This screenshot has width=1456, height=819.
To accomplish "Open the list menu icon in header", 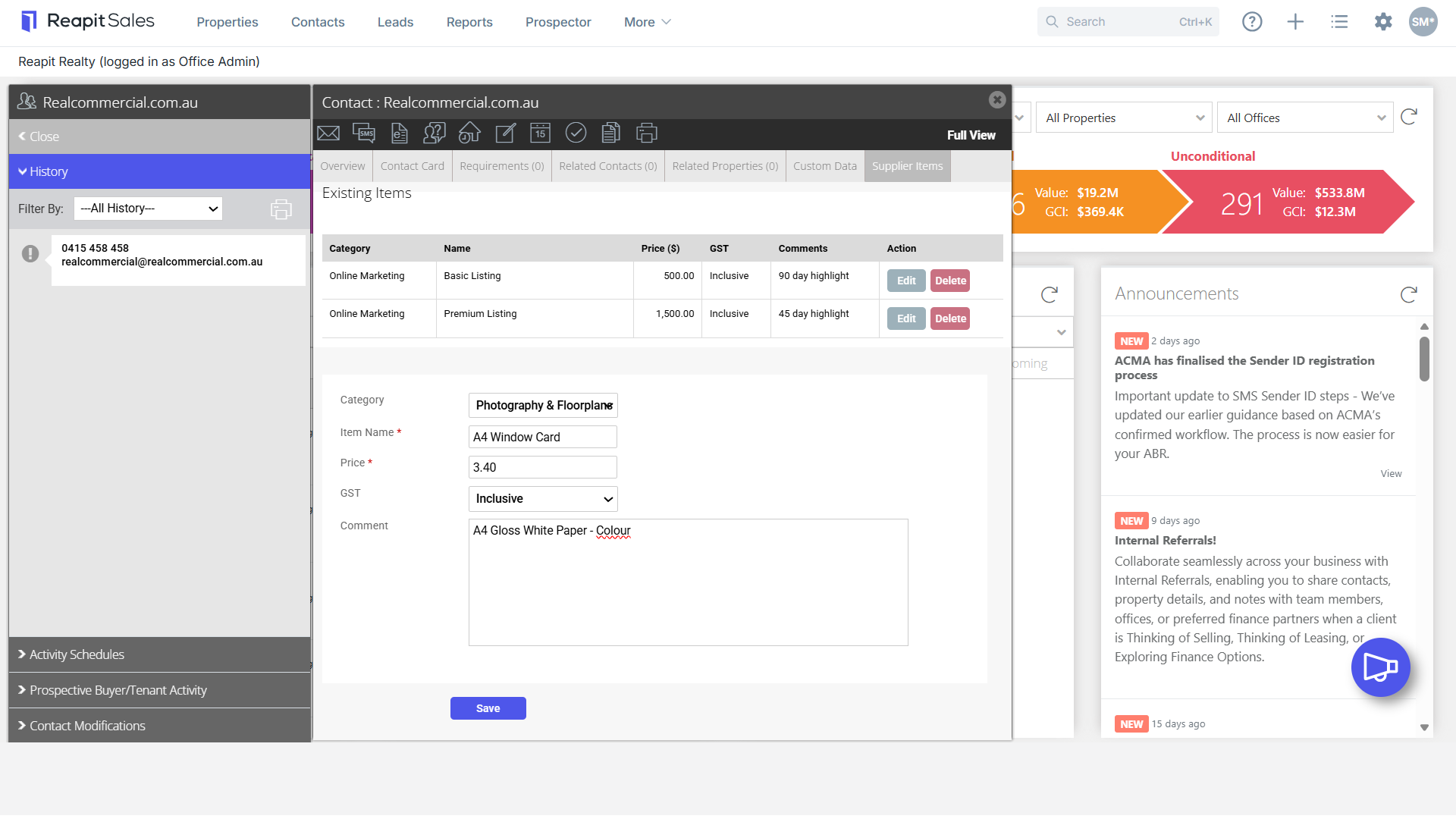I will click(1339, 22).
